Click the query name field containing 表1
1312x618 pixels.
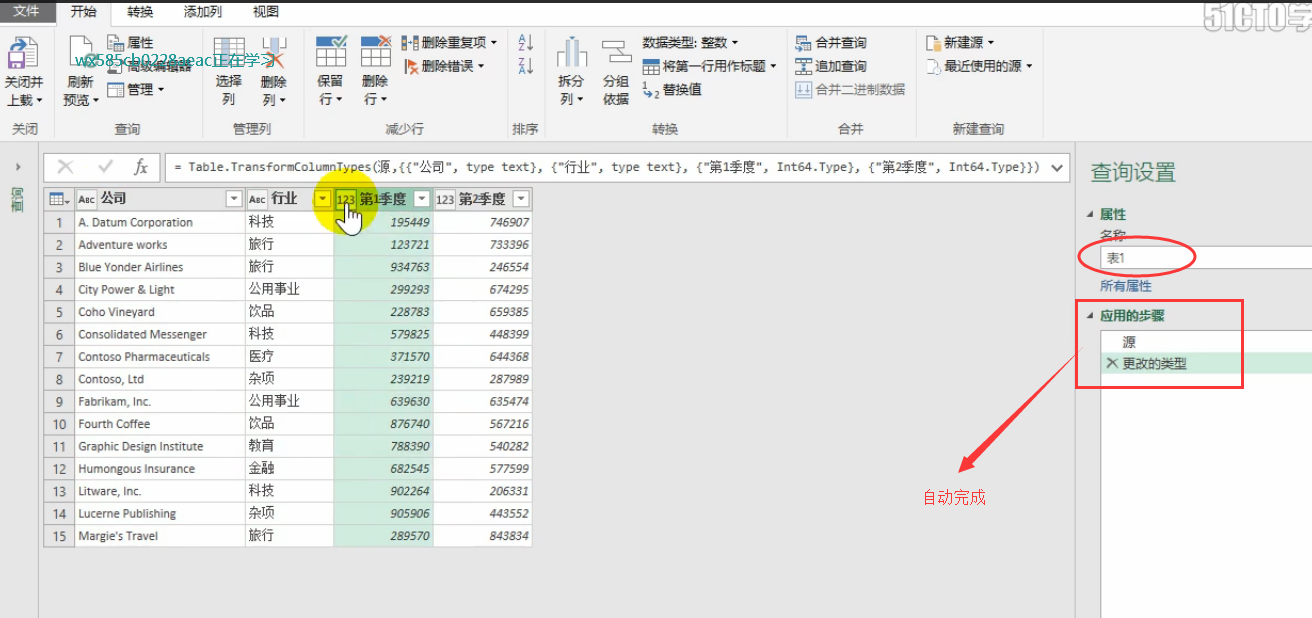tap(1205, 258)
